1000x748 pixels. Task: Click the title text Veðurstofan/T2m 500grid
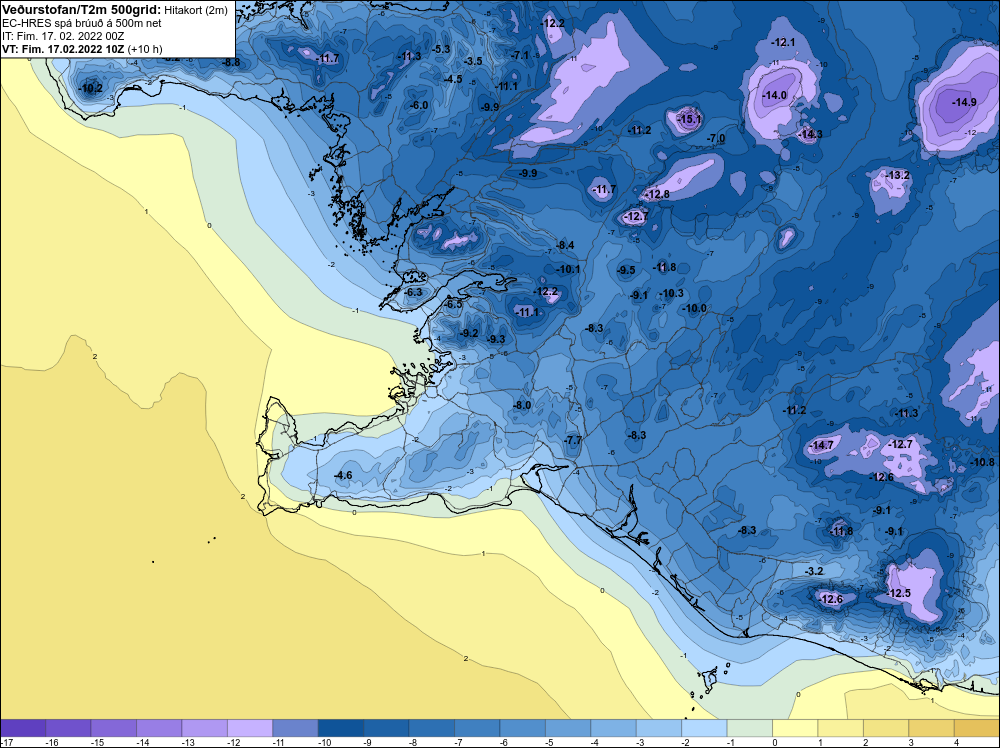click(x=82, y=10)
